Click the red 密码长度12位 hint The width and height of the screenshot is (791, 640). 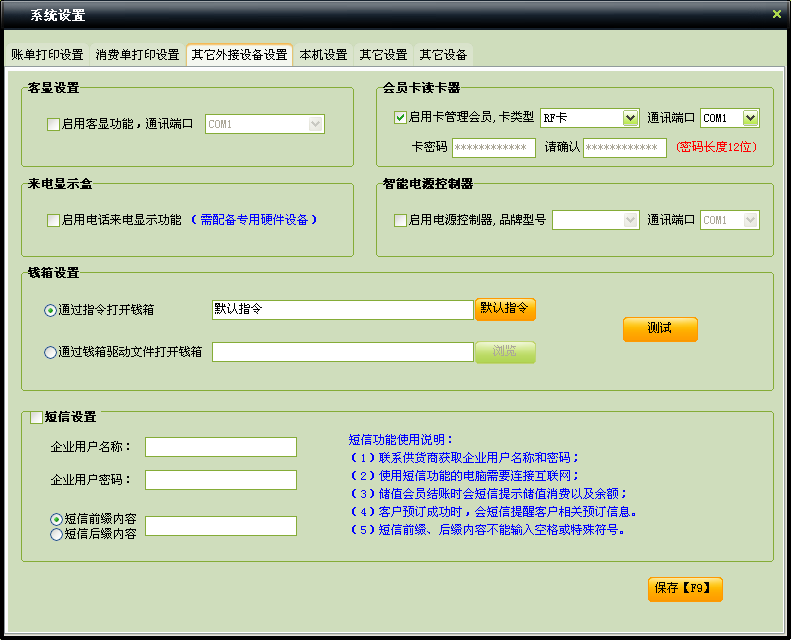[716, 147]
